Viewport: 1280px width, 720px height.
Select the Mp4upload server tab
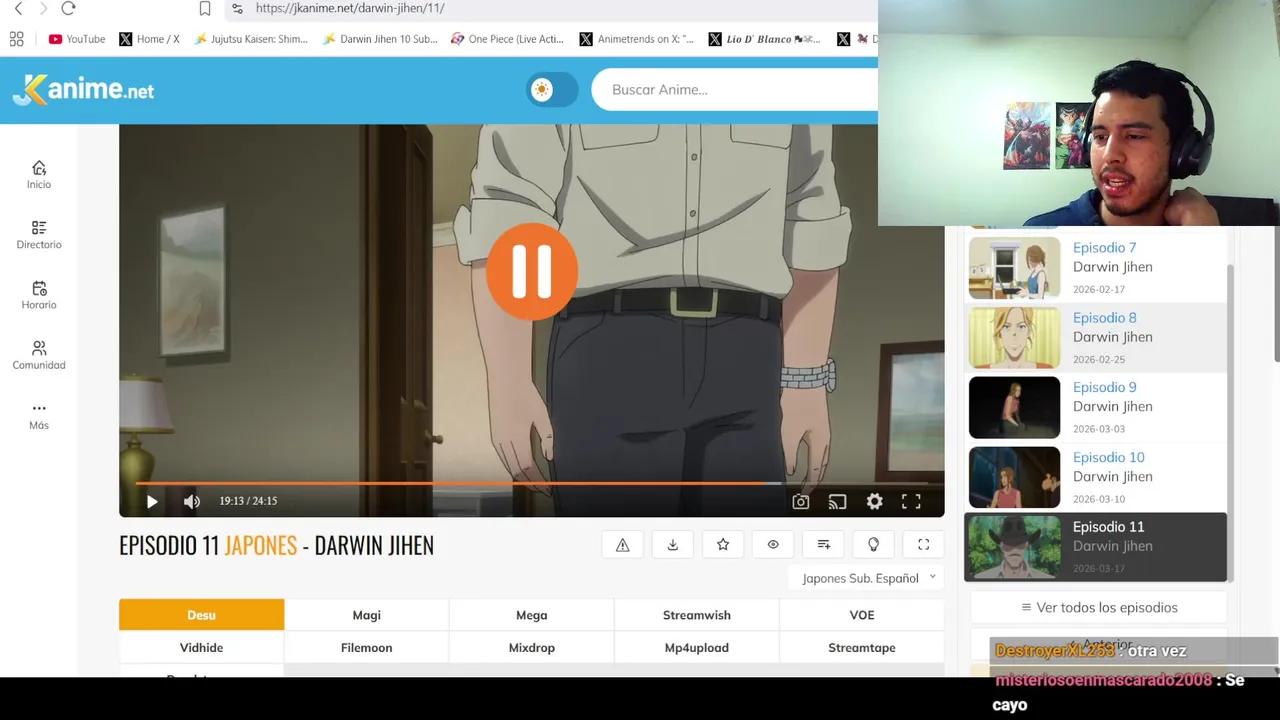point(696,647)
